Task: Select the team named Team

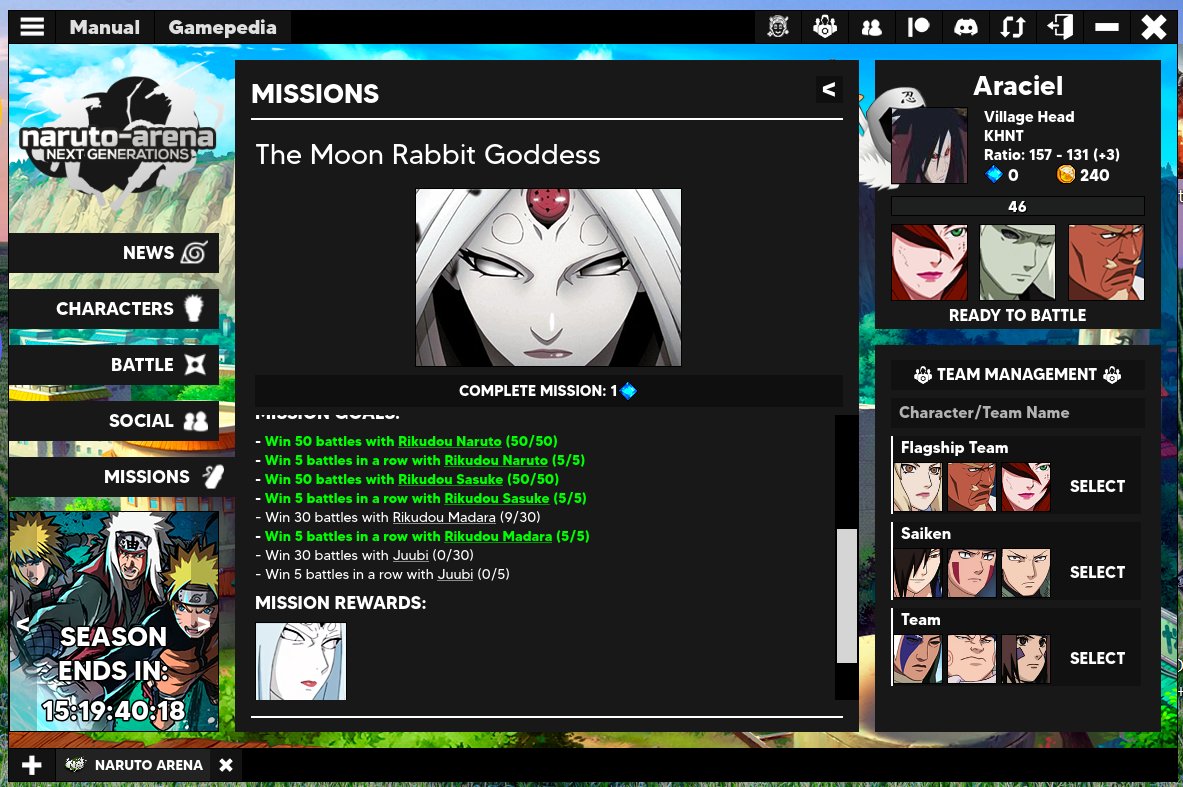Action: pos(1097,659)
